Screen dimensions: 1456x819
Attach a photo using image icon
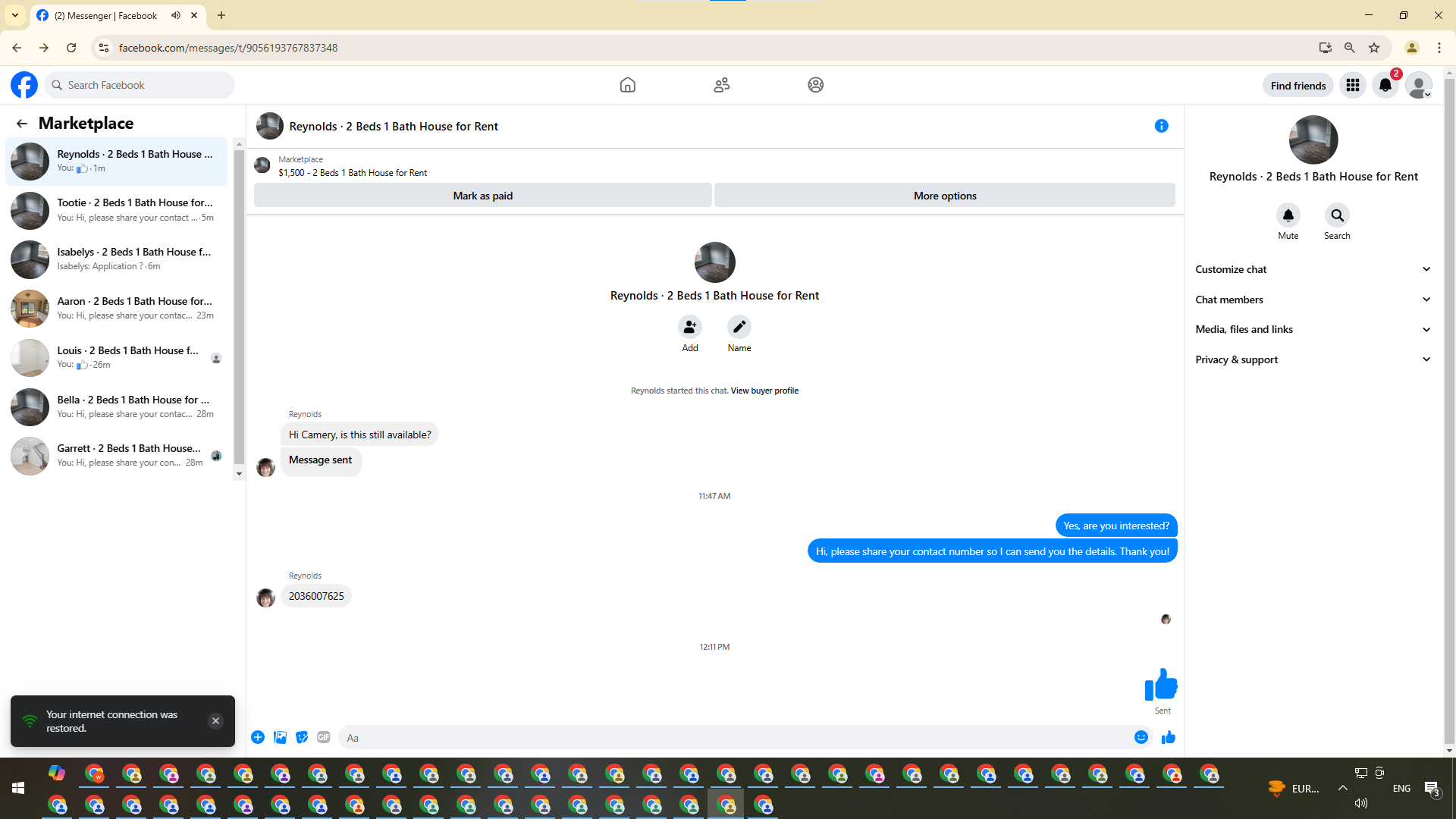(280, 737)
